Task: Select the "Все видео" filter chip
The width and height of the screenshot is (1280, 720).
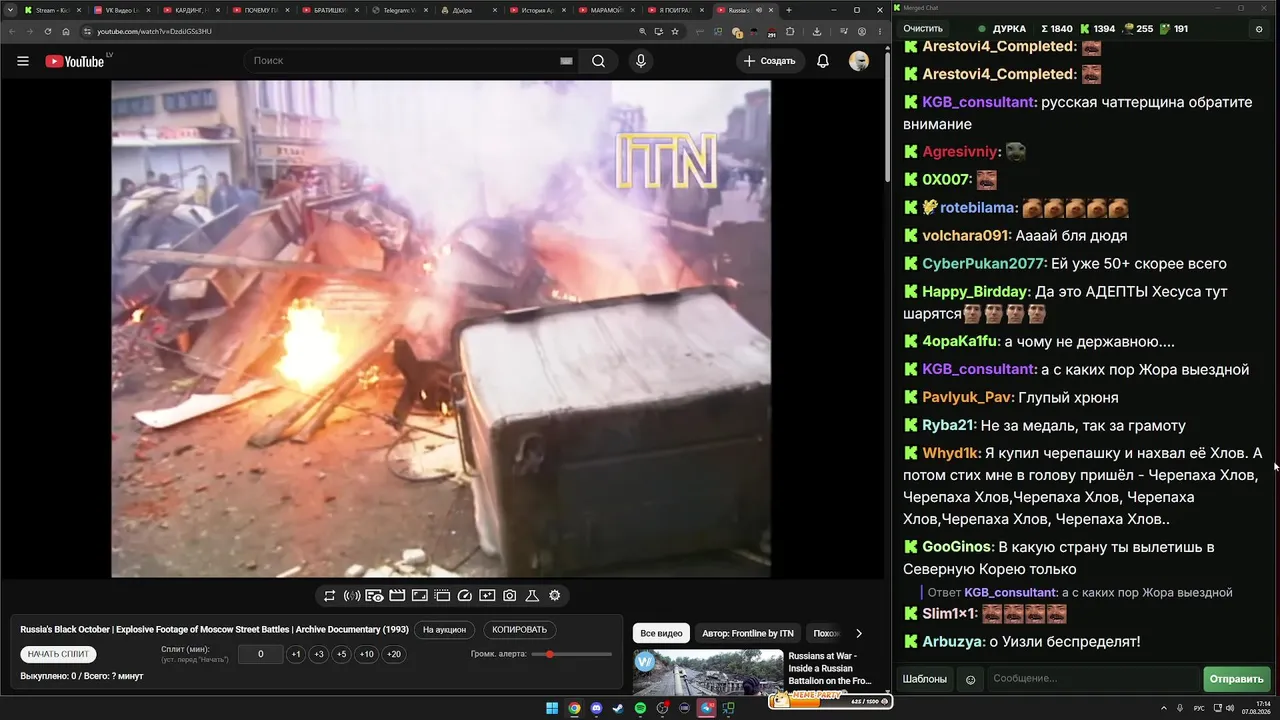Action: point(661,633)
